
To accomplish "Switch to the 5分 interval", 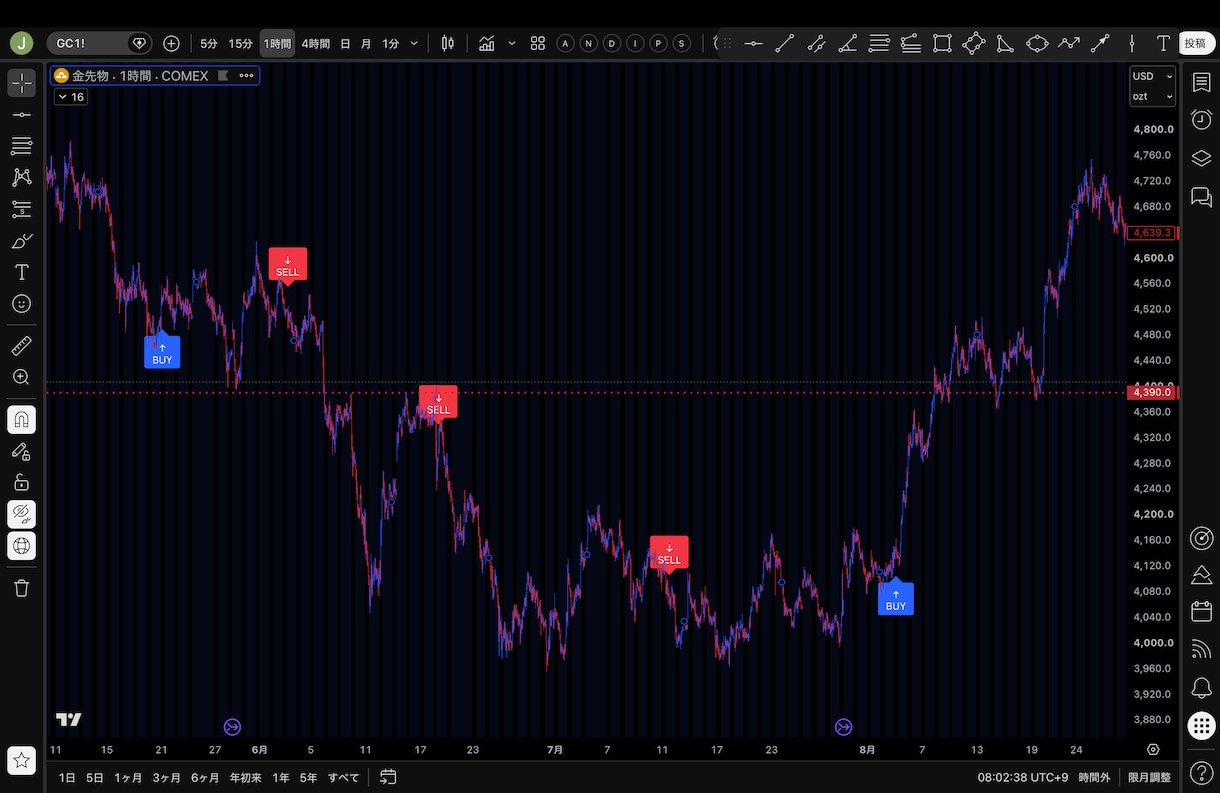I will click(208, 43).
